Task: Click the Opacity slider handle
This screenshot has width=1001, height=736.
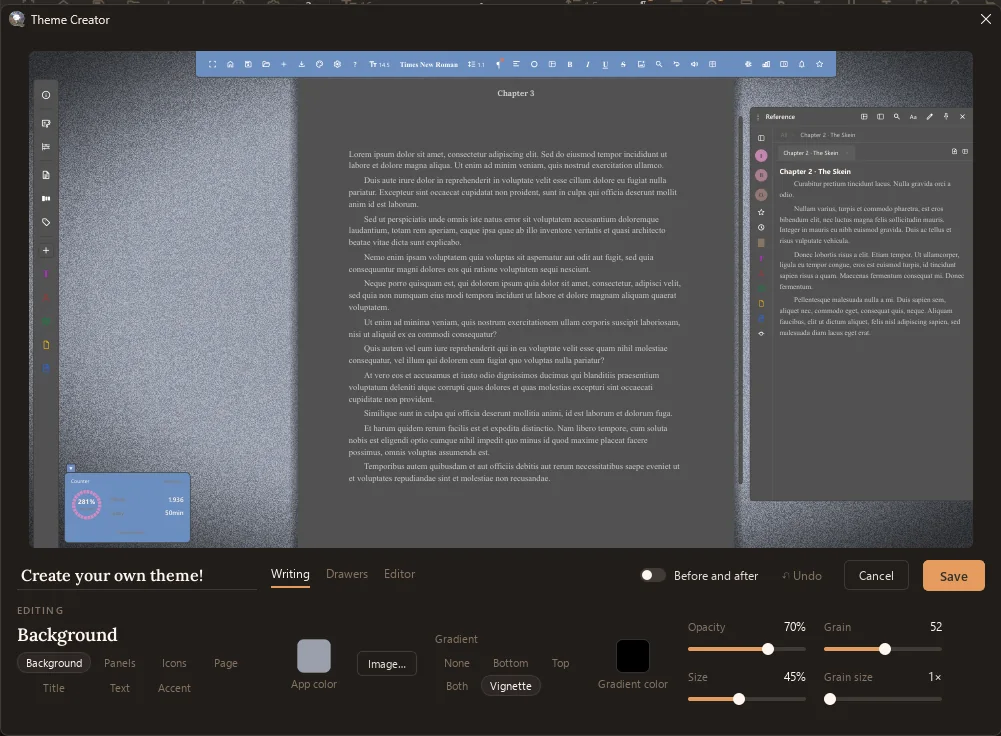Action: (x=768, y=649)
